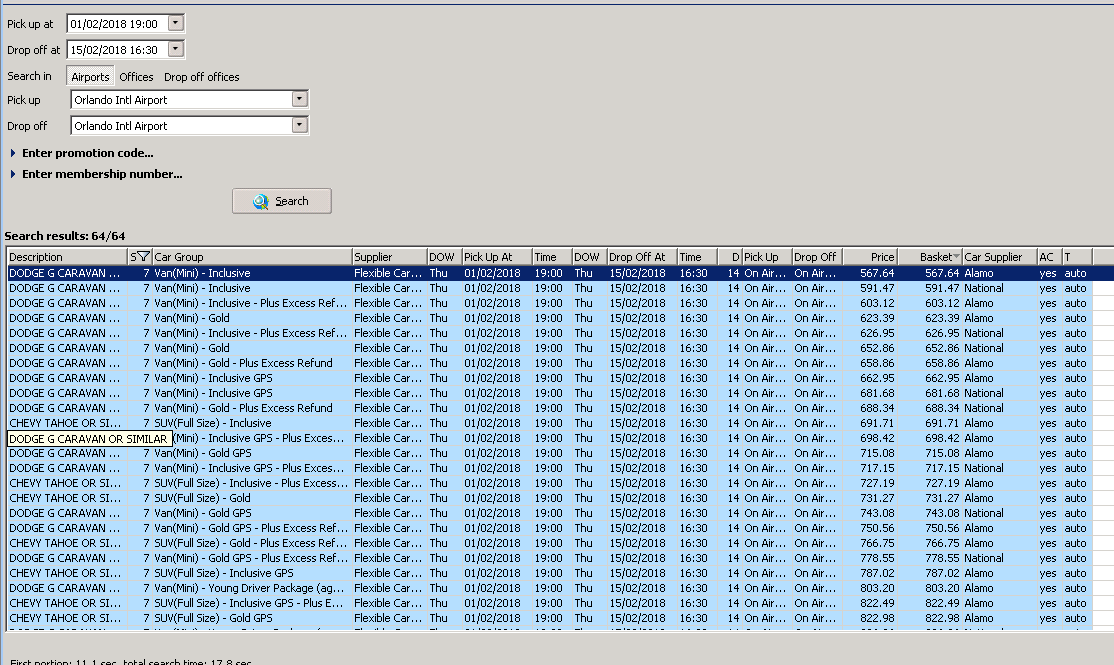The width and height of the screenshot is (1114, 665).
Task: Select the Drop off offices tab
Action: 202,77
